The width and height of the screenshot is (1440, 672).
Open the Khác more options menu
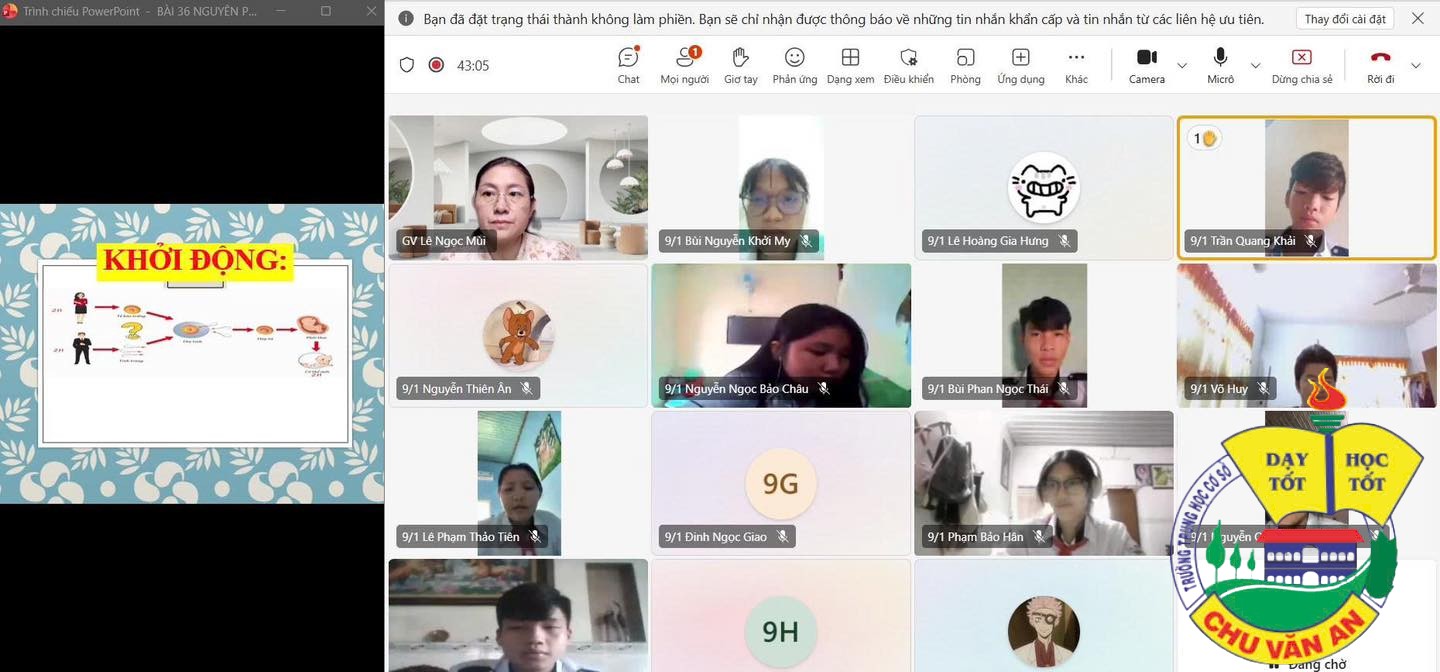(x=1076, y=65)
